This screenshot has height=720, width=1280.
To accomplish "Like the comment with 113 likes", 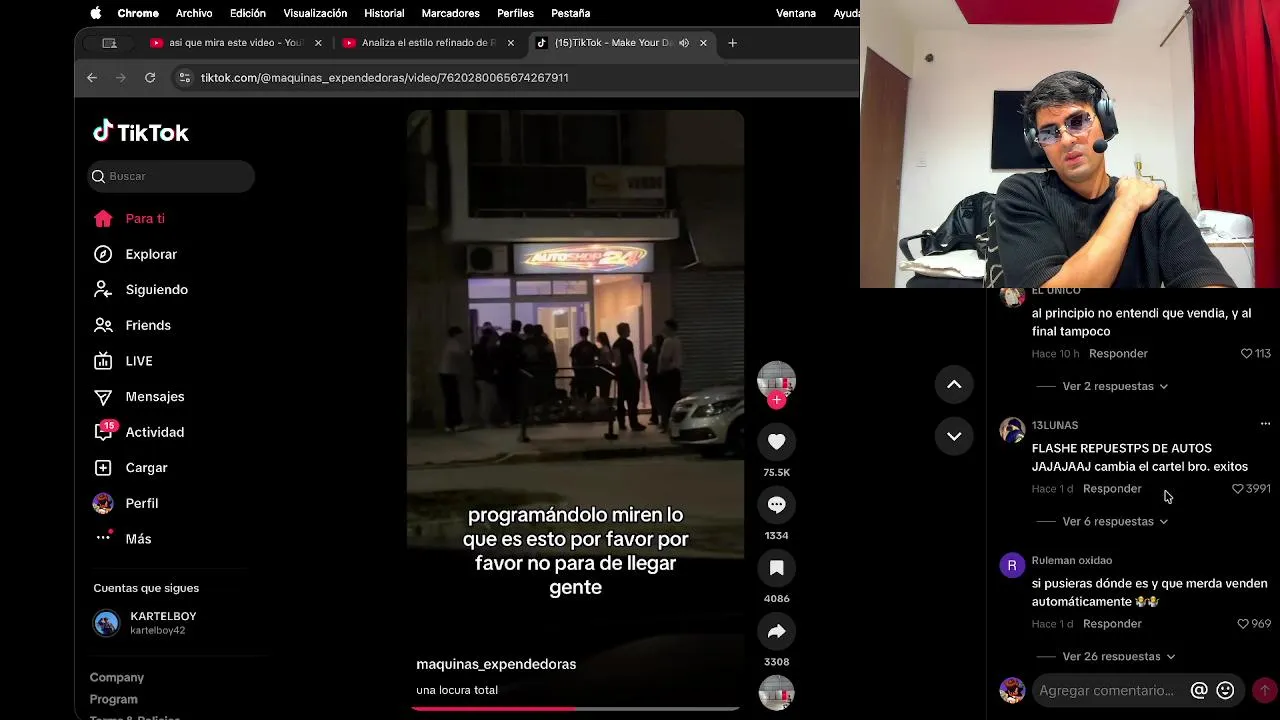I will click(1246, 354).
